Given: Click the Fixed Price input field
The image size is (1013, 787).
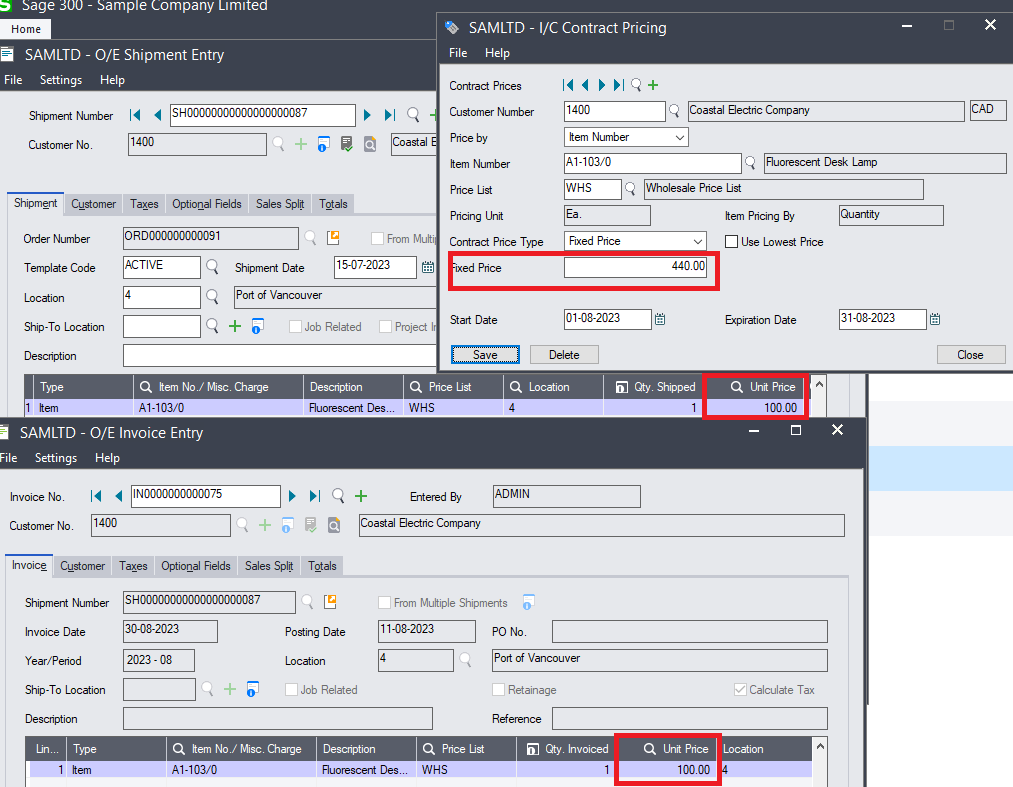Looking at the screenshot, I should [x=636, y=267].
